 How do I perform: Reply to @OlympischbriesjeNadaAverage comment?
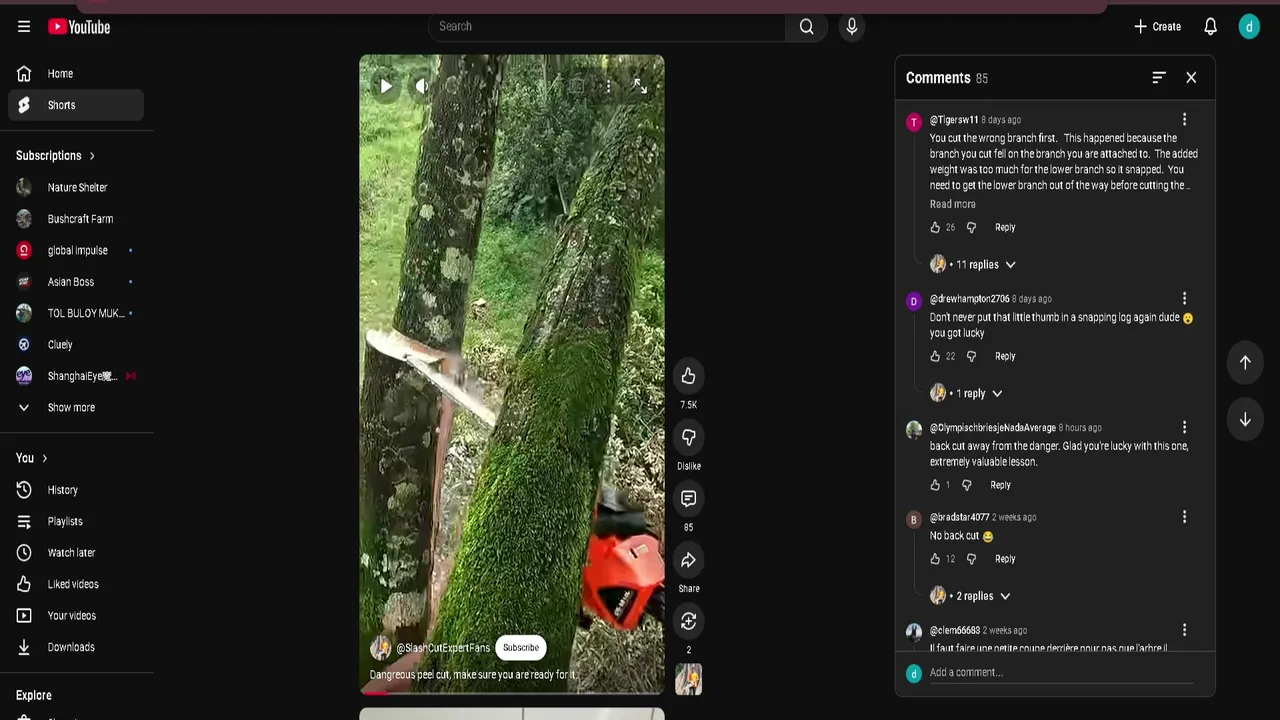coord(1000,486)
